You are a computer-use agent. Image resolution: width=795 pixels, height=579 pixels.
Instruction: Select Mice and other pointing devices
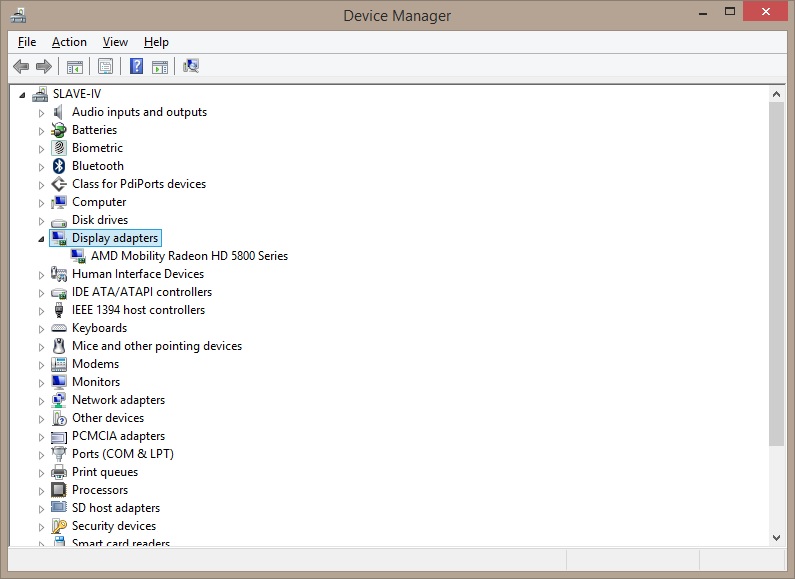point(157,346)
